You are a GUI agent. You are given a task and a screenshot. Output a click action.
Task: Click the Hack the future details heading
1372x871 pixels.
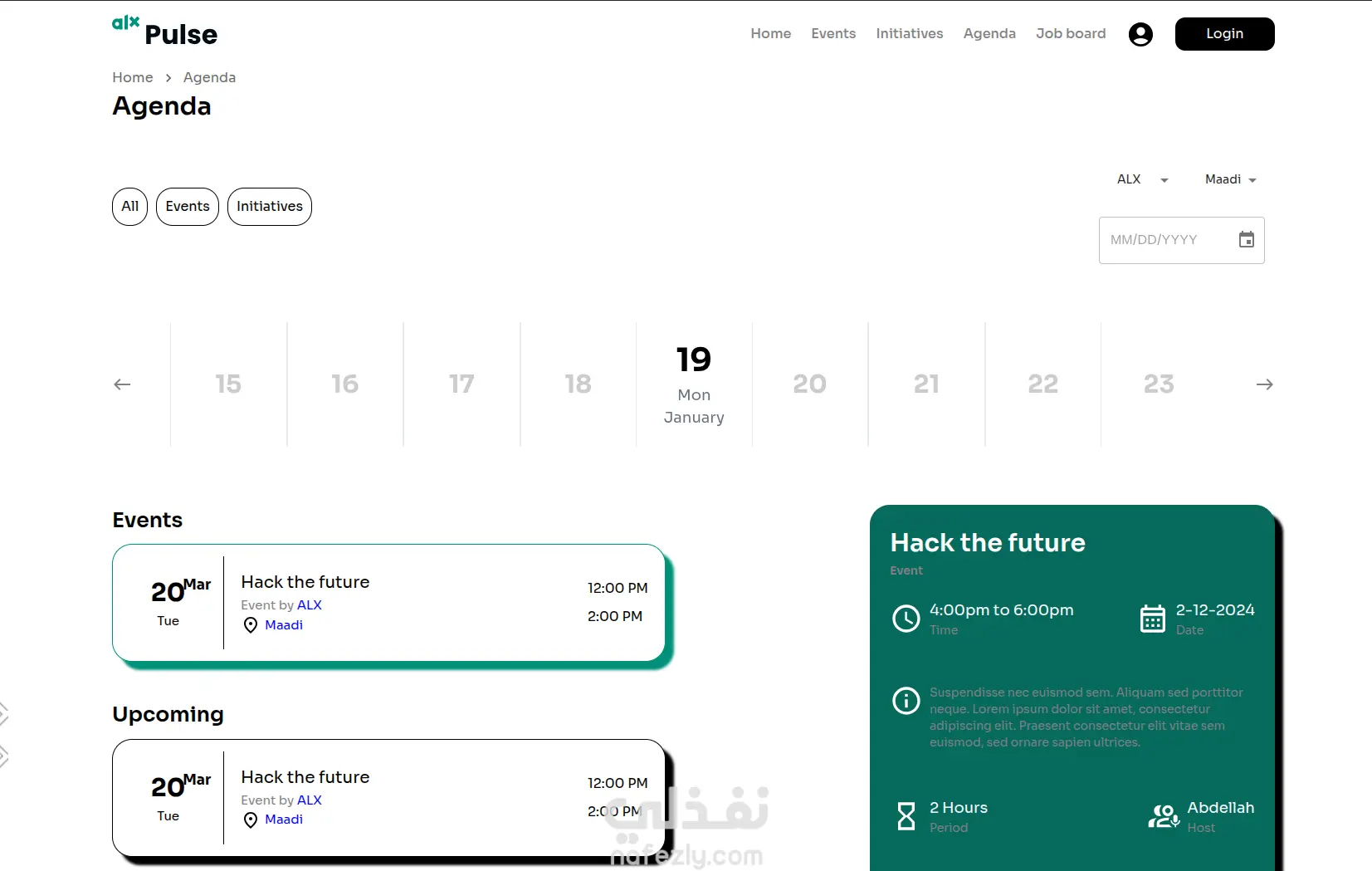click(988, 543)
